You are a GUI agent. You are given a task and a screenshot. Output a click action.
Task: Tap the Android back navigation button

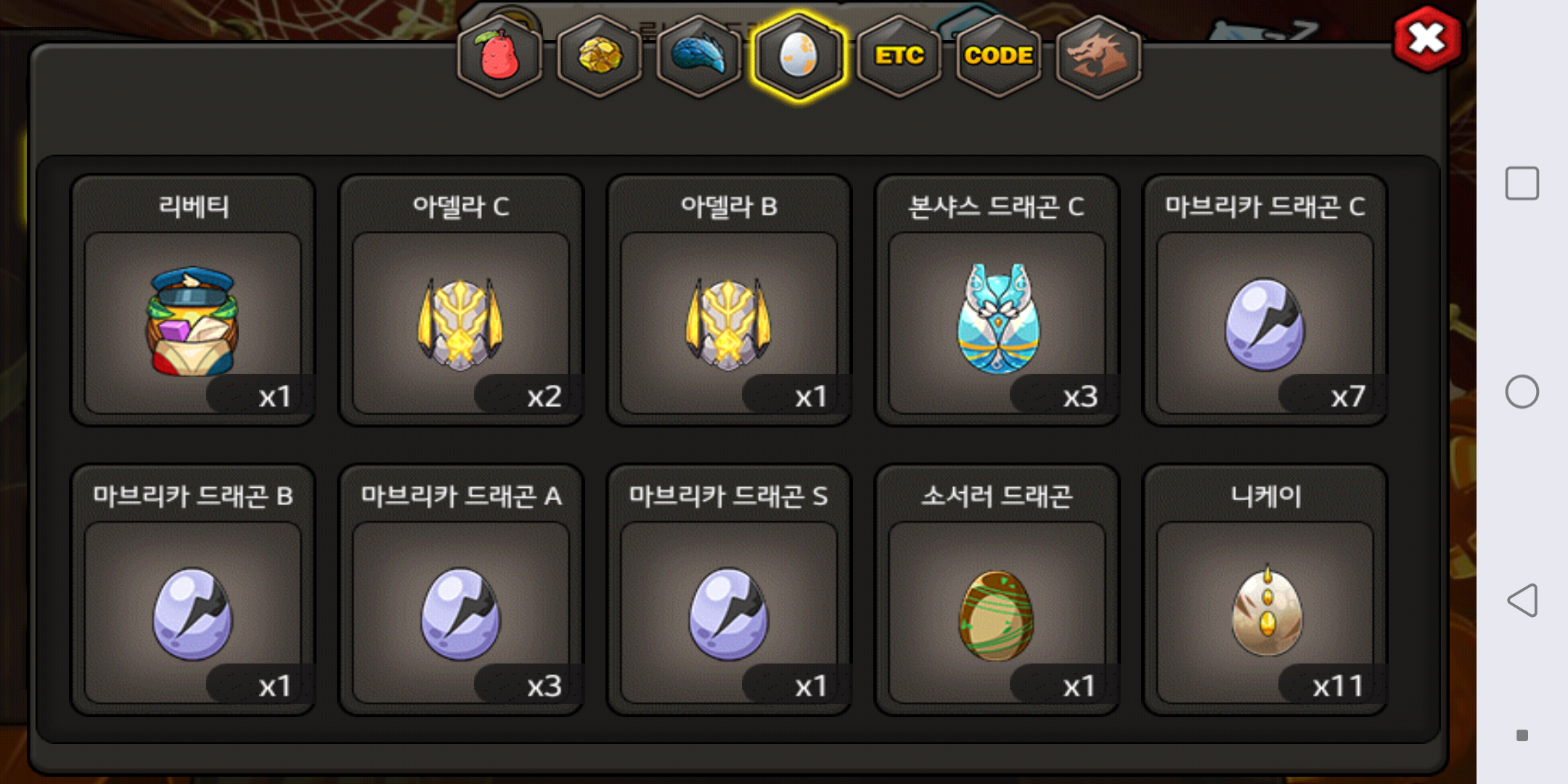pyautogui.click(x=1522, y=600)
